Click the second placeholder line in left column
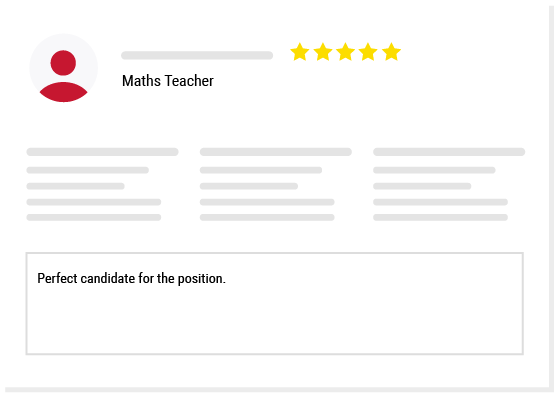The width and height of the screenshot is (554, 393). click(88, 170)
